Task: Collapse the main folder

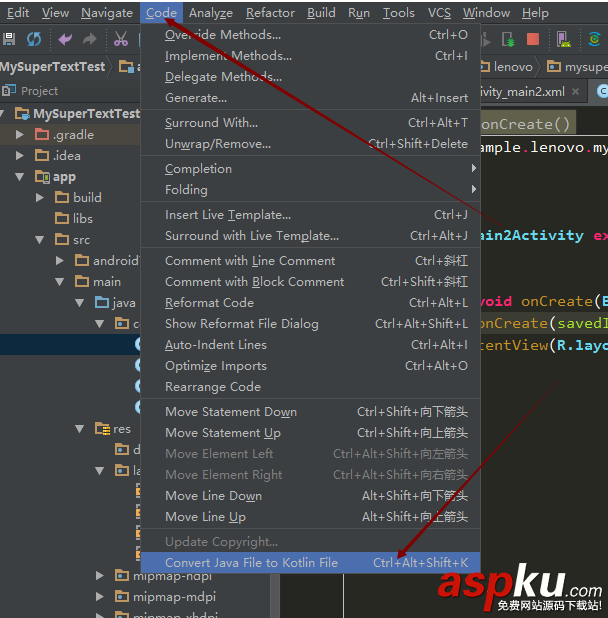Action: 59,282
